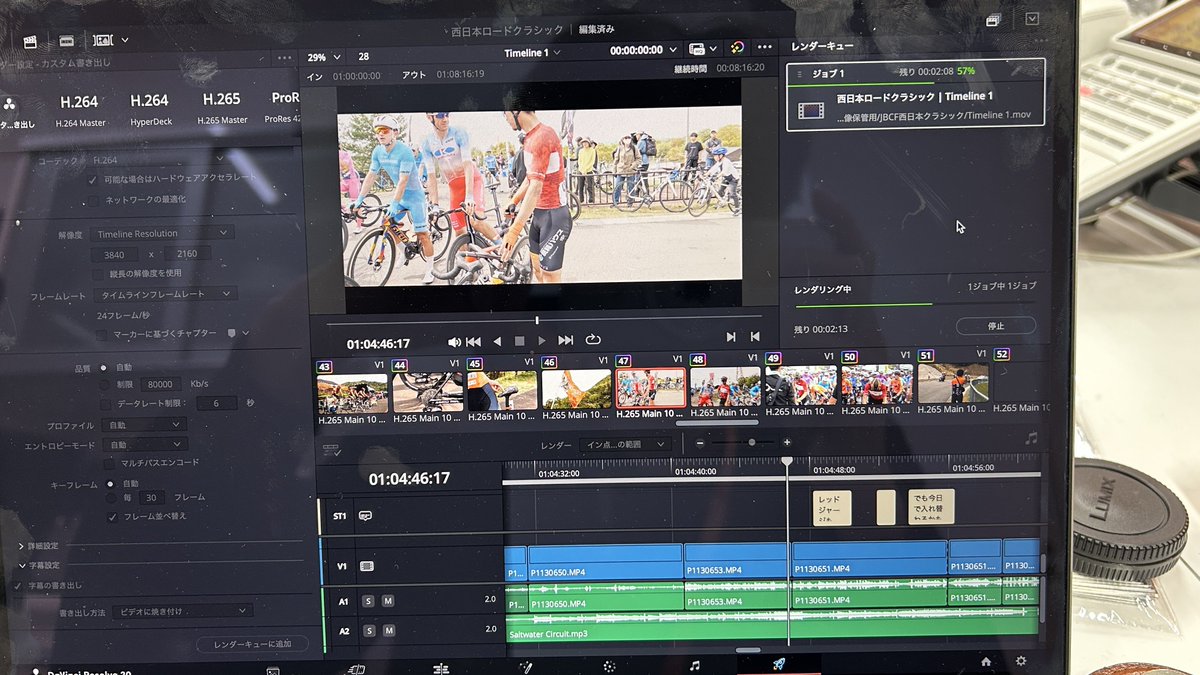
Task: Open the render settings panel icon
Action: pos(30,41)
